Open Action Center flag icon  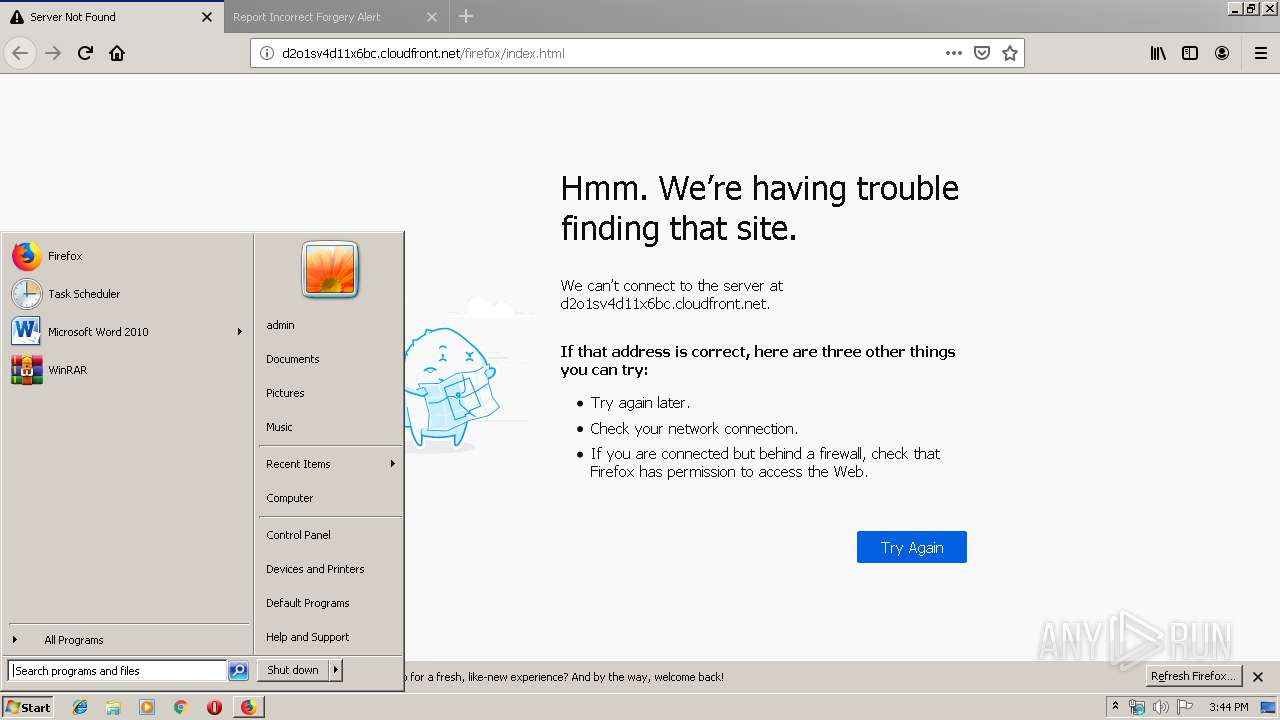pyautogui.click(x=1185, y=707)
